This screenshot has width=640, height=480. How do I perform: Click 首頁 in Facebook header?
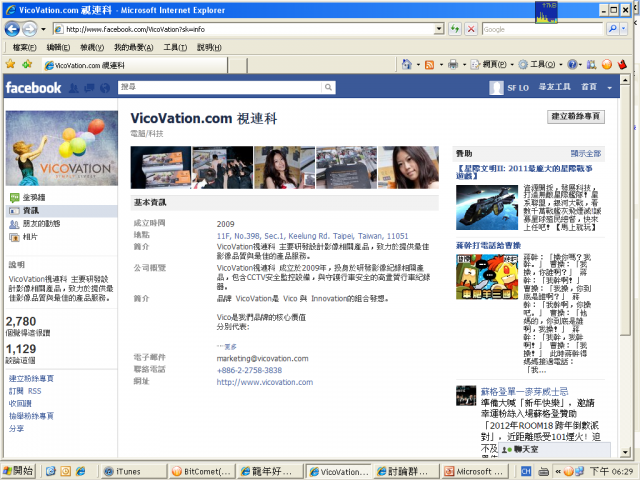pyautogui.click(x=589, y=87)
